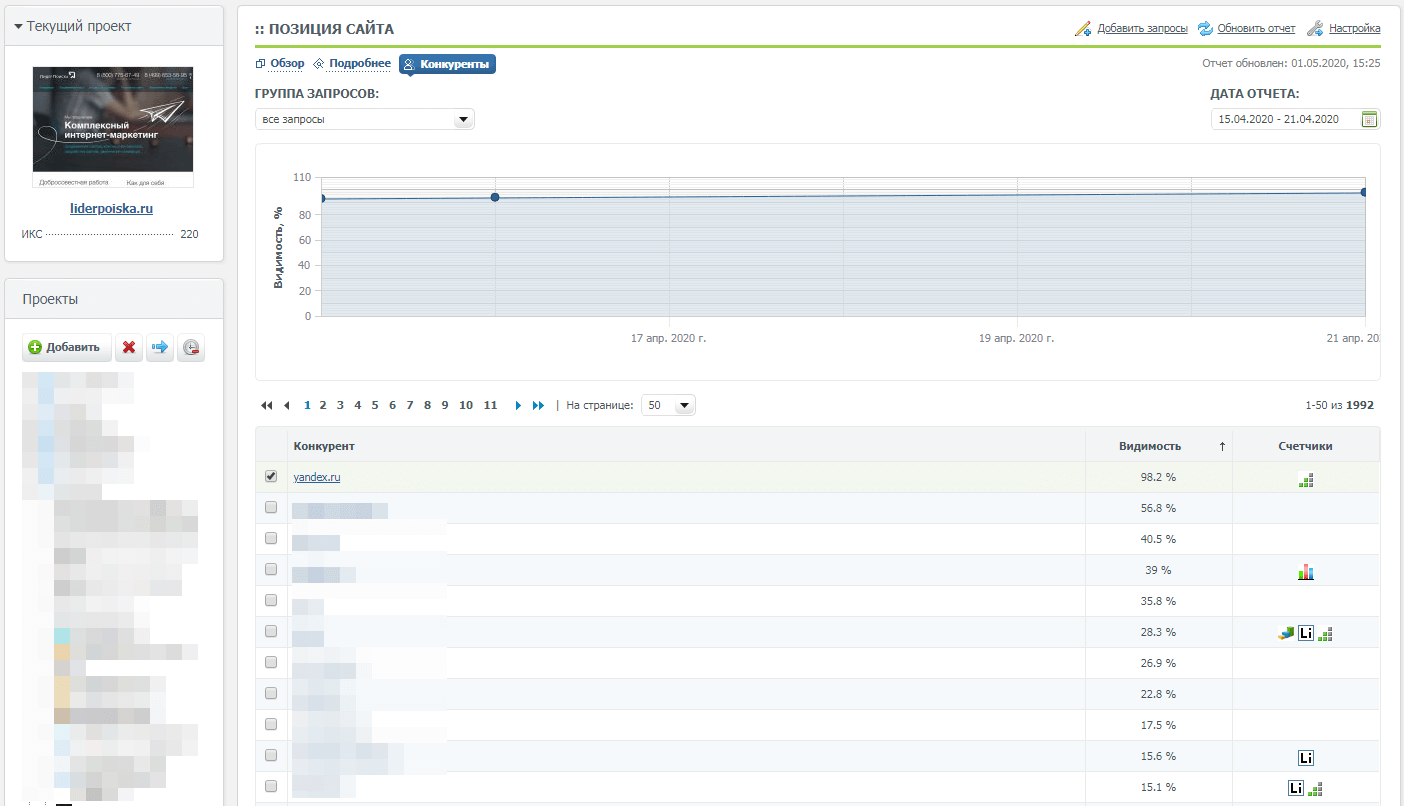Go to first page double-arrow icon

pyautogui.click(x=267, y=406)
